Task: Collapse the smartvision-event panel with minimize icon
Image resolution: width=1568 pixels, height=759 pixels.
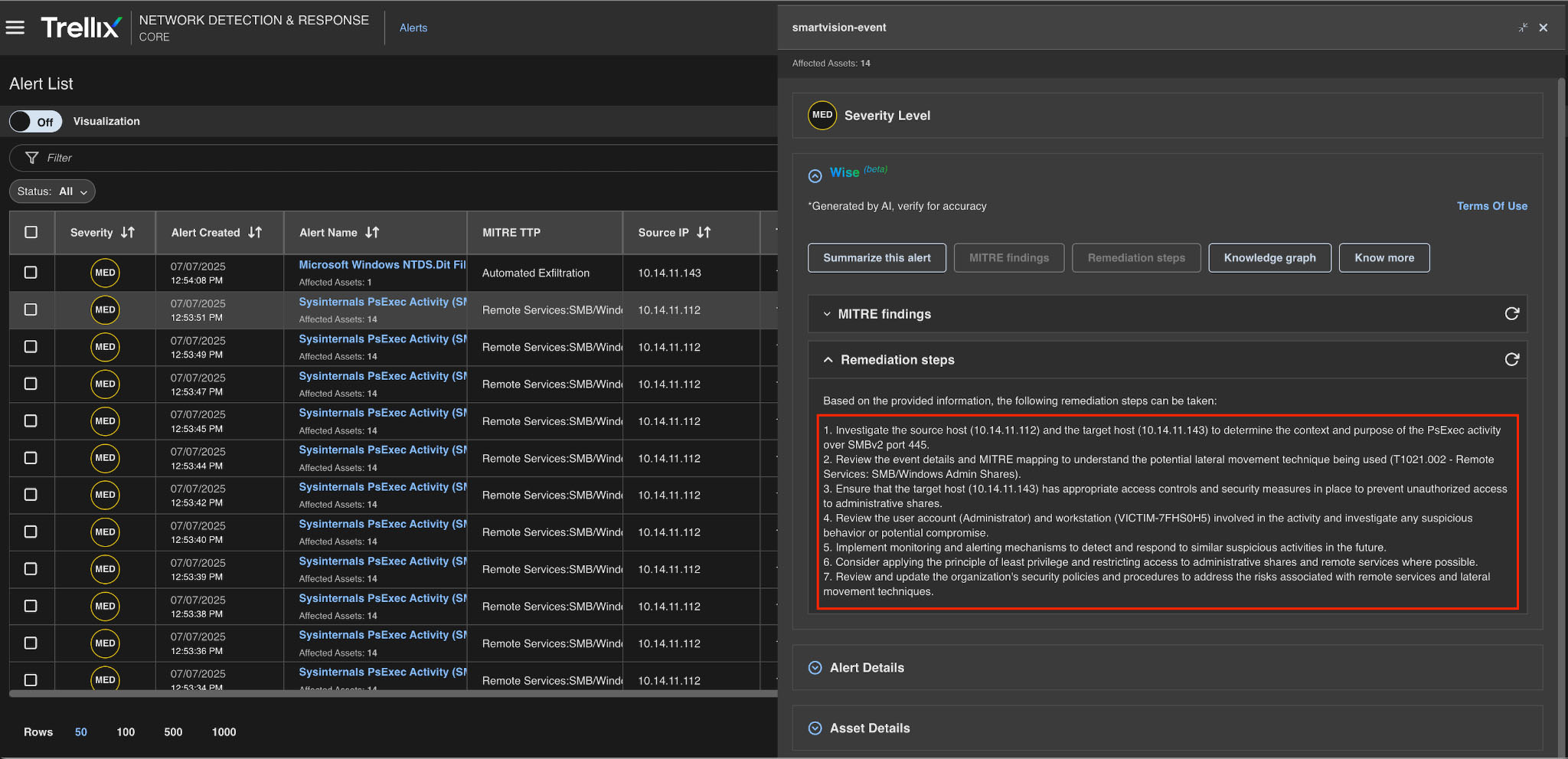Action: pyautogui.click(x=1523, y=28)
